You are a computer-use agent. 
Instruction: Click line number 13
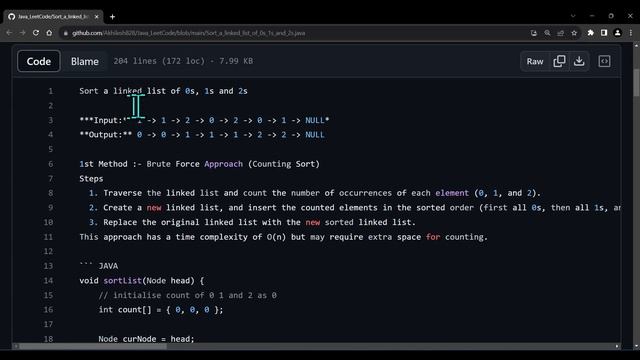(48, 266)
